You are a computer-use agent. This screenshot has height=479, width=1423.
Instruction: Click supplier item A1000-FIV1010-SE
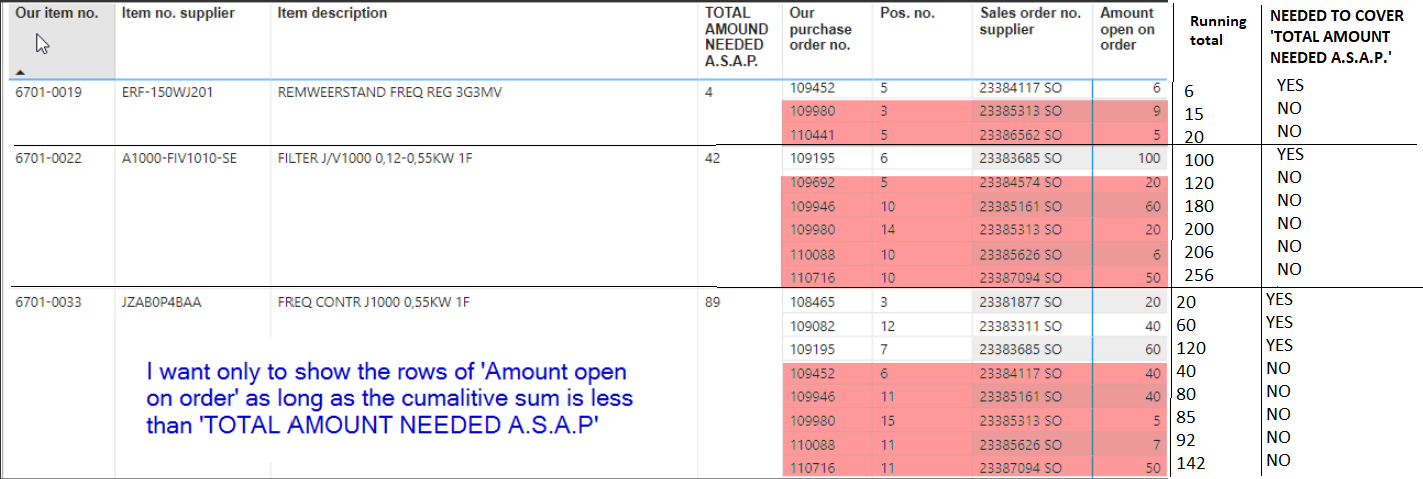[178, 159]
